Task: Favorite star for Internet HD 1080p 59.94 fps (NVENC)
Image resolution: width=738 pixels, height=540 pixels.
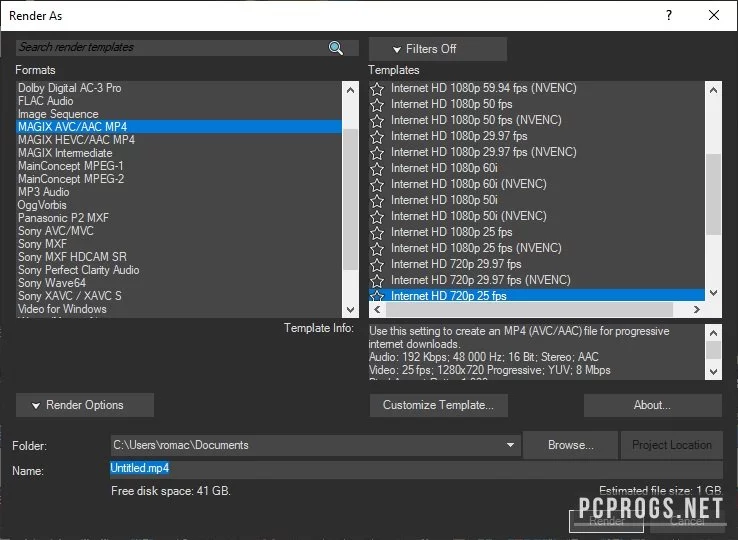Action: 377,89
